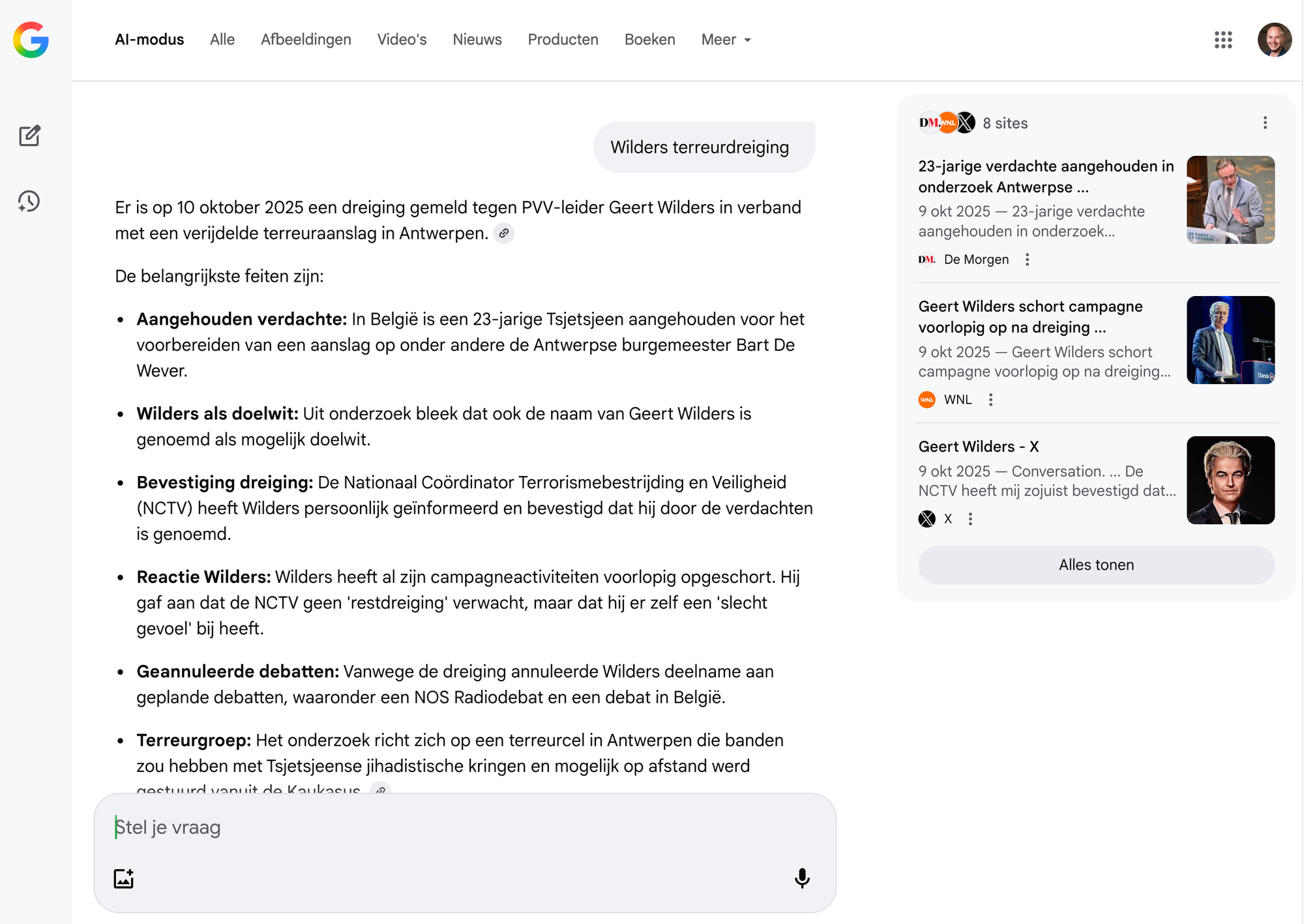Image resolution: width=1304 pixels, height=924 pixels.
Task: Click the microphone voice input icon
Action: [802, 878]
